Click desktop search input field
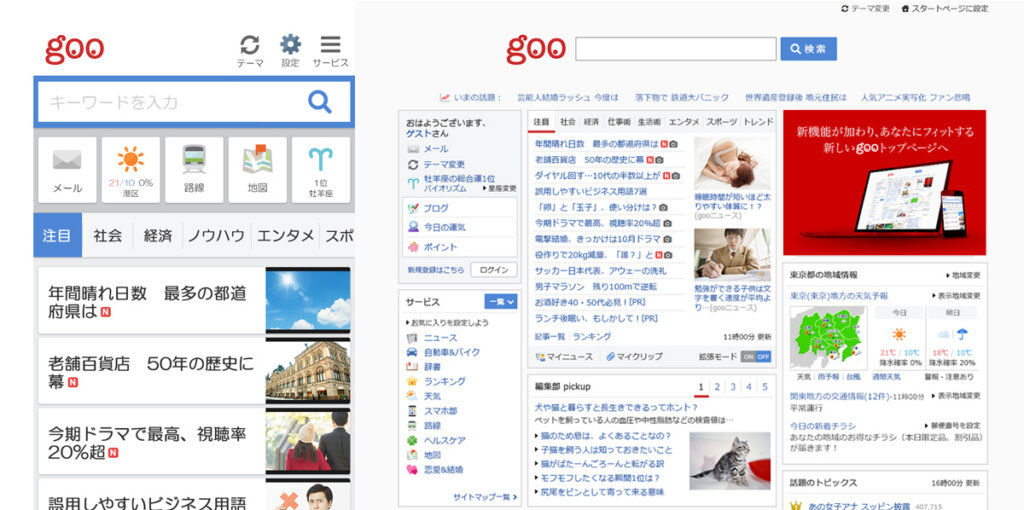This screenshot has width=1024, height=510. (x=676, y=49)
